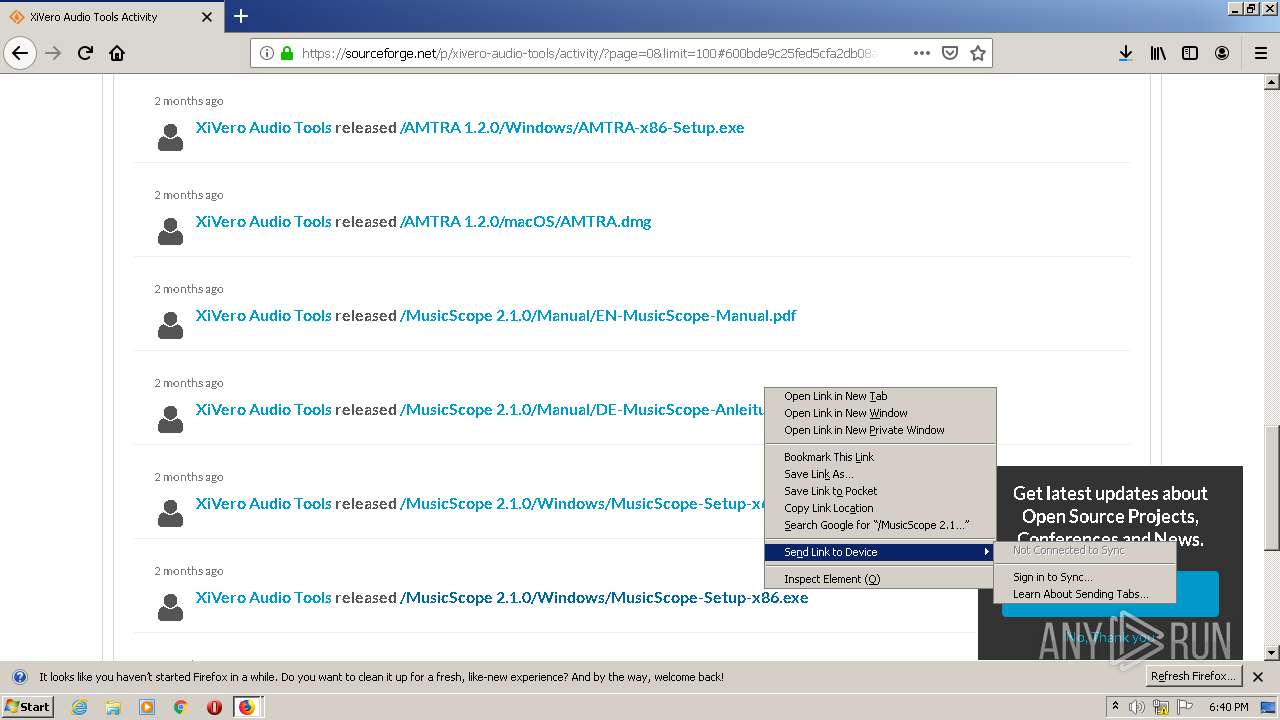The width and height of the screenshot is (1280, 720).
Task: Save page to Pocket icon
Action: [950, 53]
